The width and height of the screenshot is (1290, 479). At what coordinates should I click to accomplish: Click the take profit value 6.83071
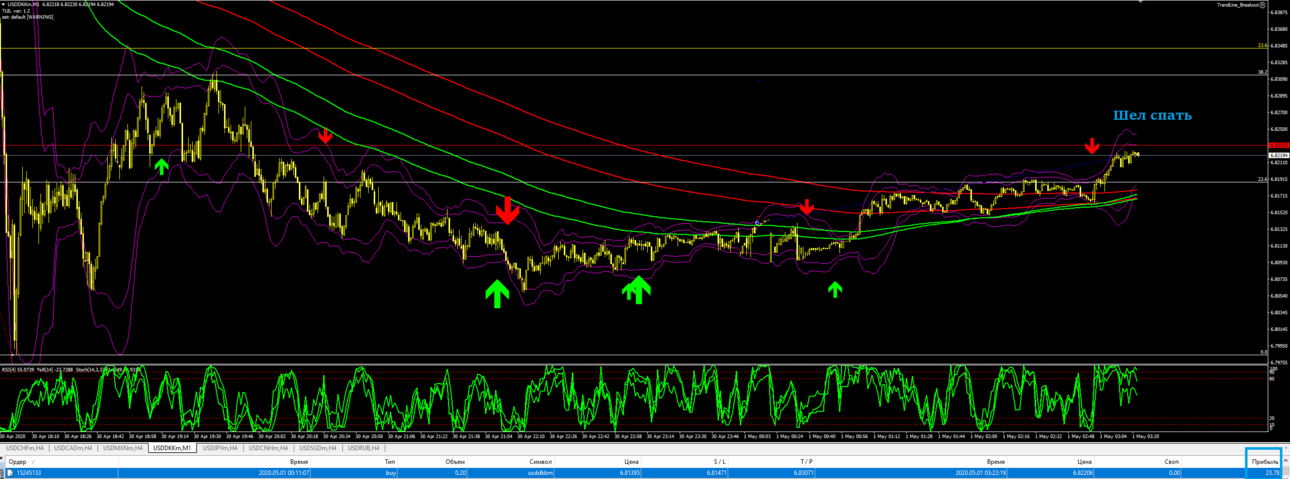[x=803, y=473]
